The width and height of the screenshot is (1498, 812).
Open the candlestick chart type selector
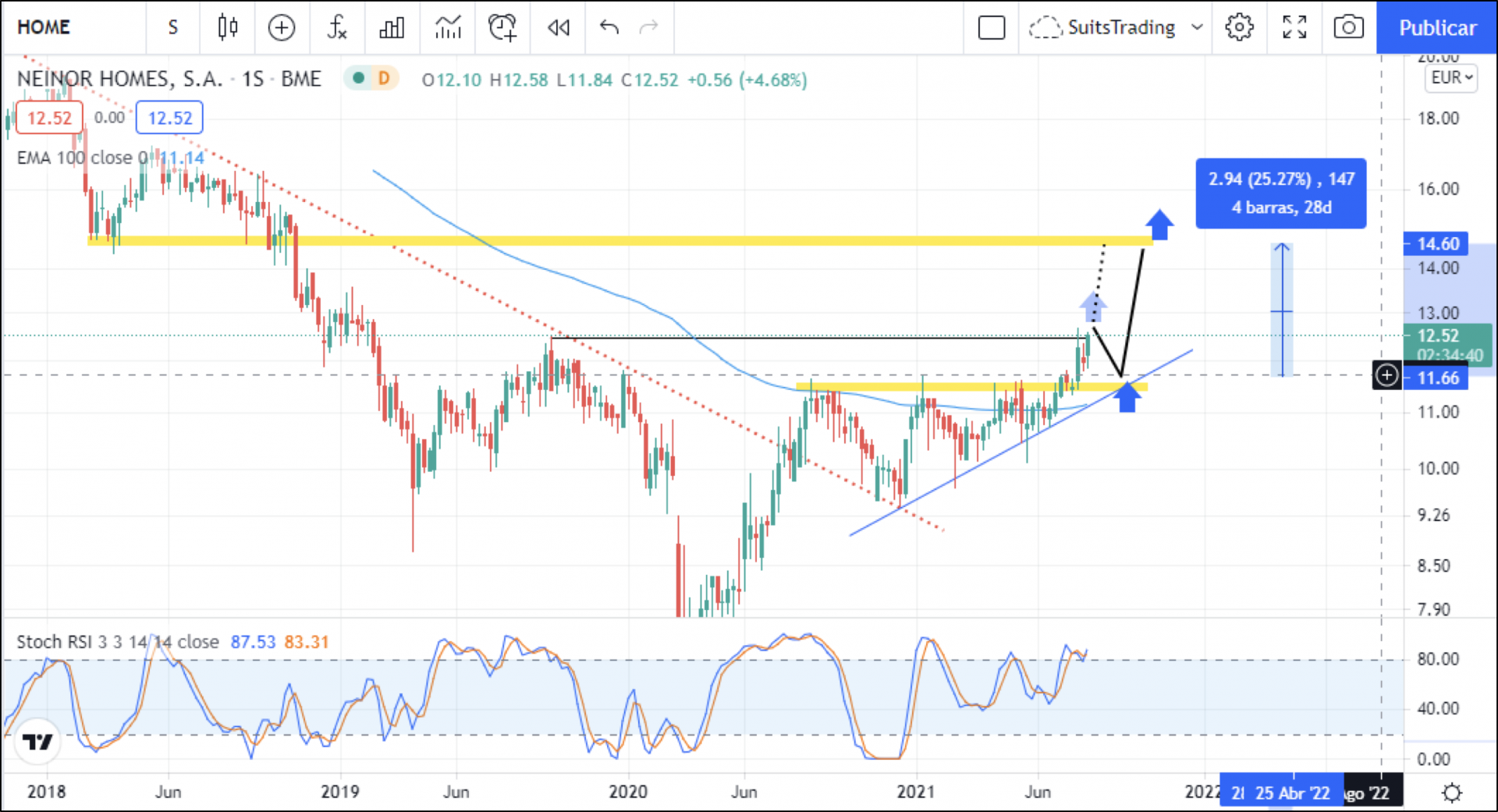pos(227,28)
